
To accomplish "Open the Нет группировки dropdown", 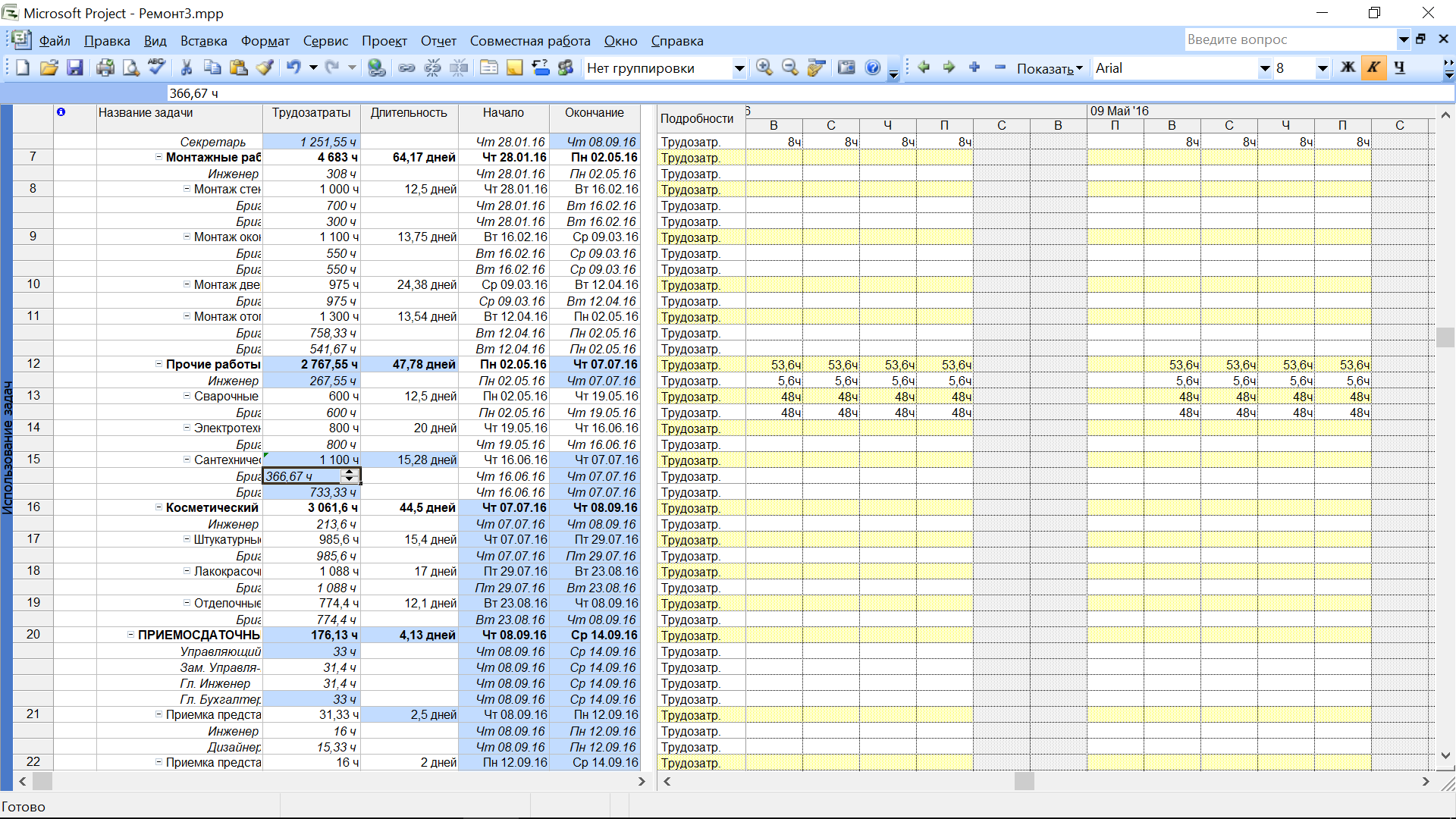I will 739,69.
